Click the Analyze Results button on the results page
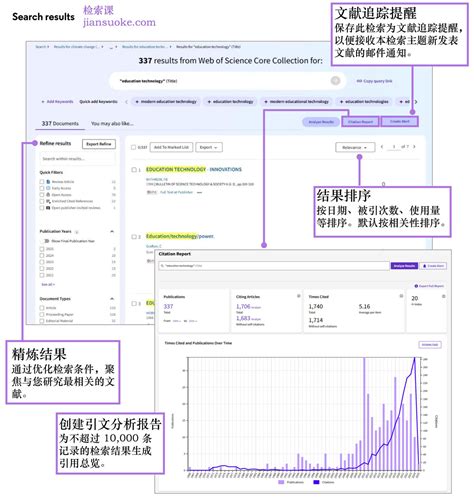 pos(321,122)
